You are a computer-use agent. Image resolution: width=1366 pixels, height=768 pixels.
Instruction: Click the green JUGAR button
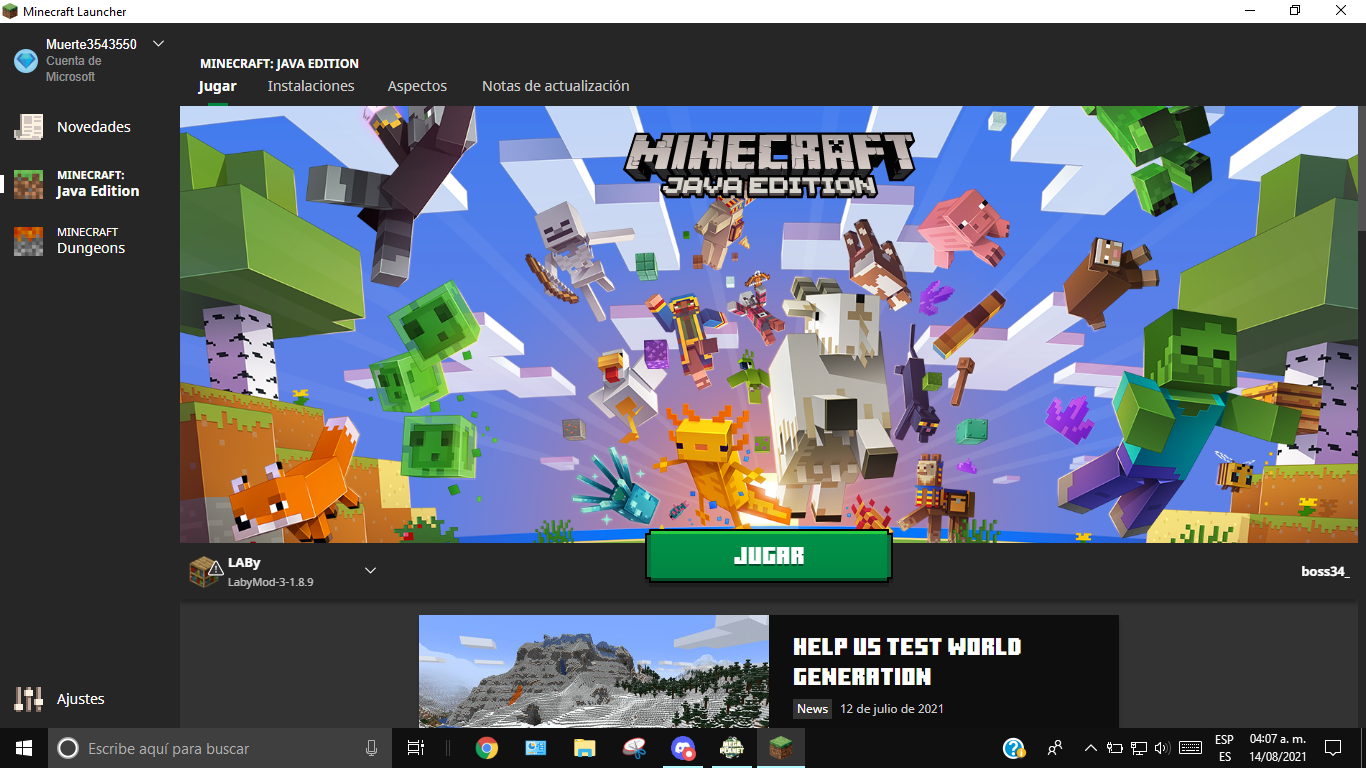pos(768,556)
